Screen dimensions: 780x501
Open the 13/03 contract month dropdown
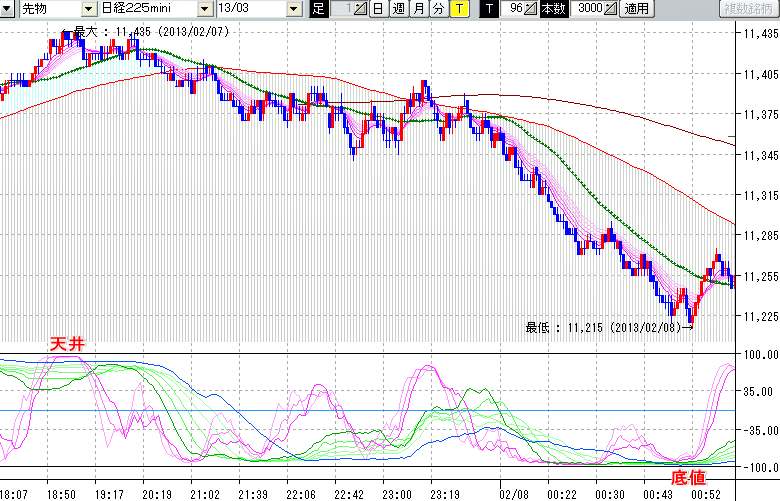click(293, 9)
